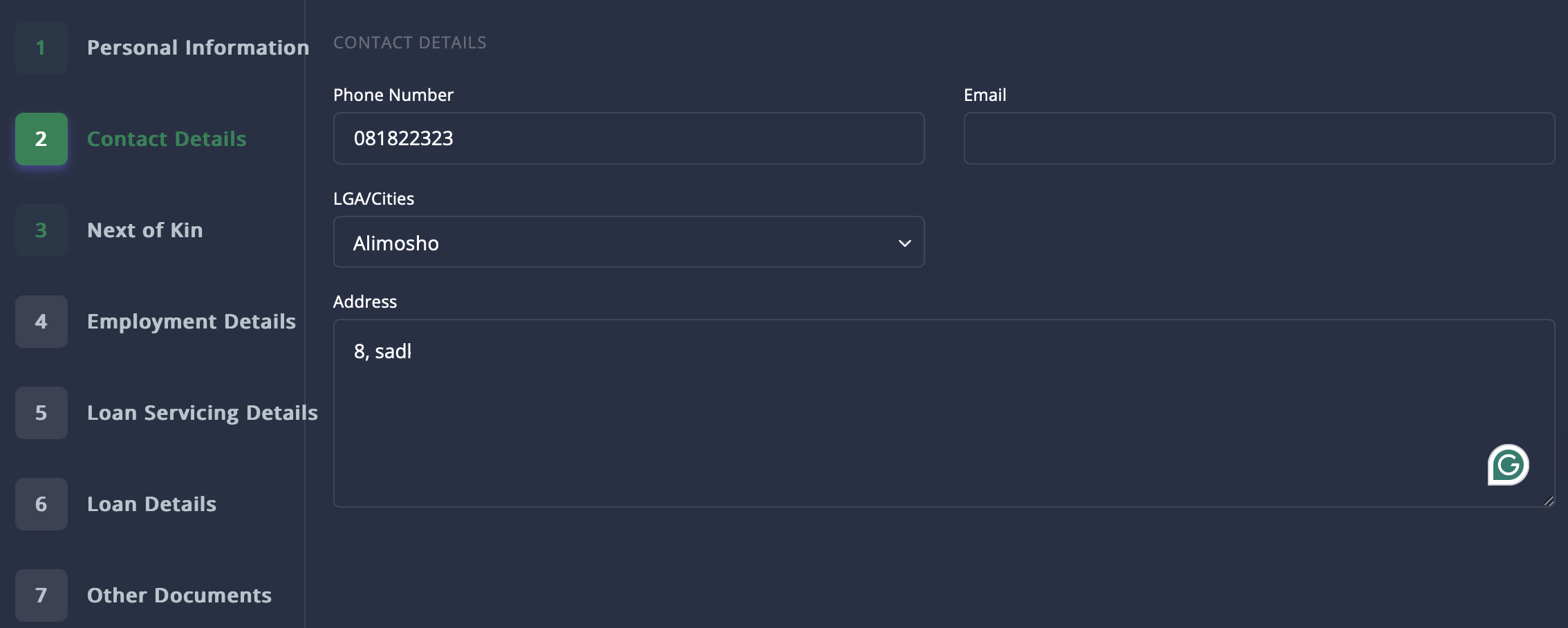Screen dimensions: 1568x628
Task: Open the Other Documents step
Action: pos(180,595)
